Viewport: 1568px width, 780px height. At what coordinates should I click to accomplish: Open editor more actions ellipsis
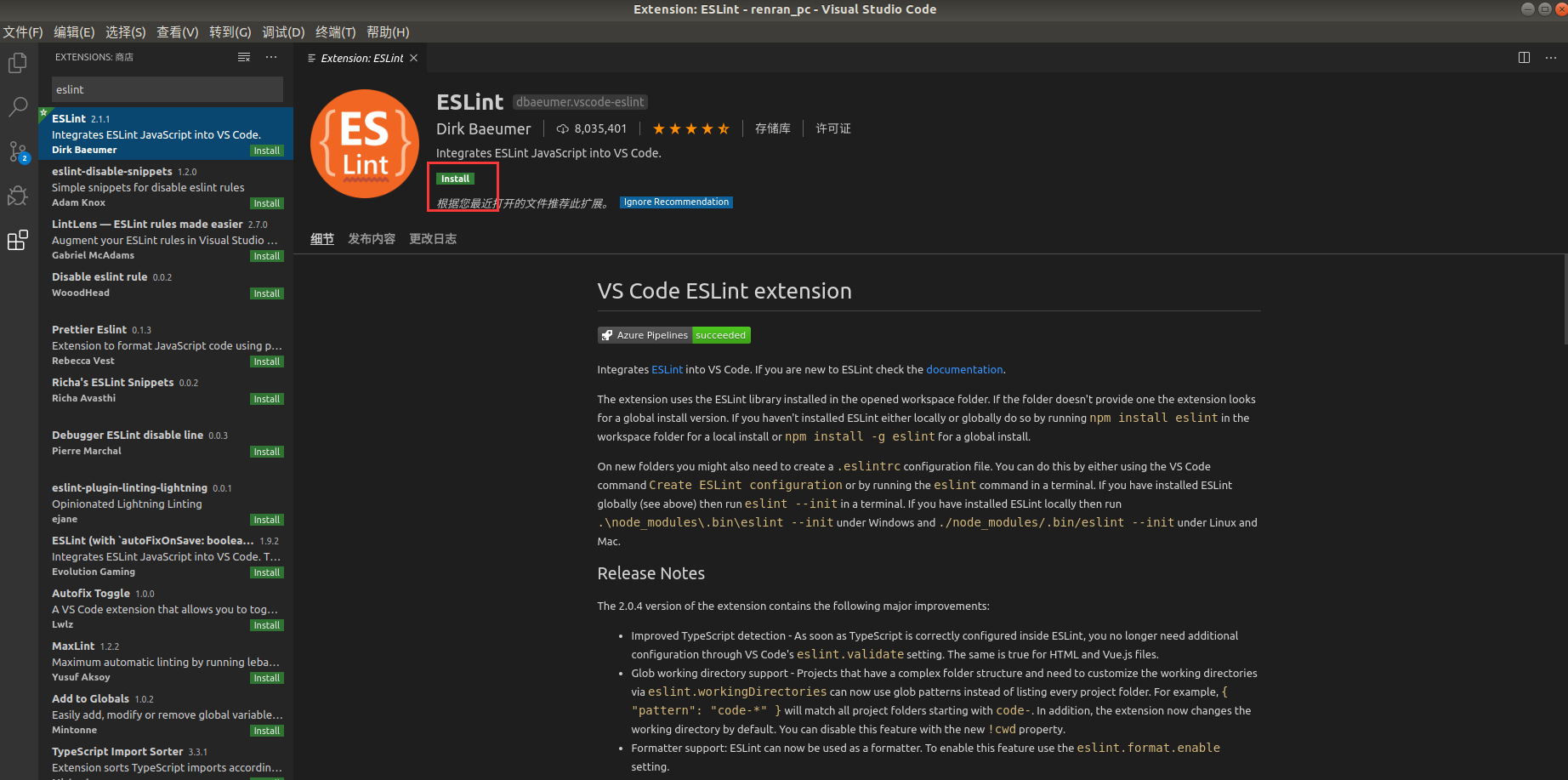pos(1551,58)
